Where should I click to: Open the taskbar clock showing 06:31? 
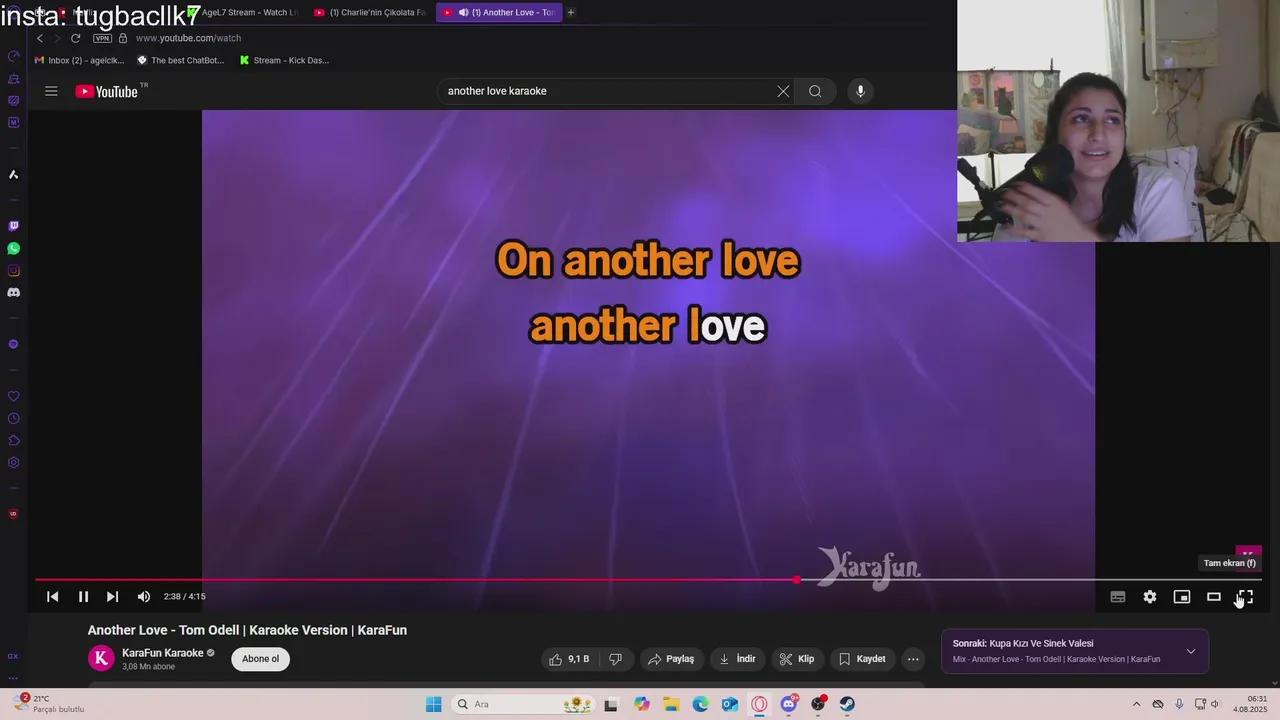(1251, 704)
